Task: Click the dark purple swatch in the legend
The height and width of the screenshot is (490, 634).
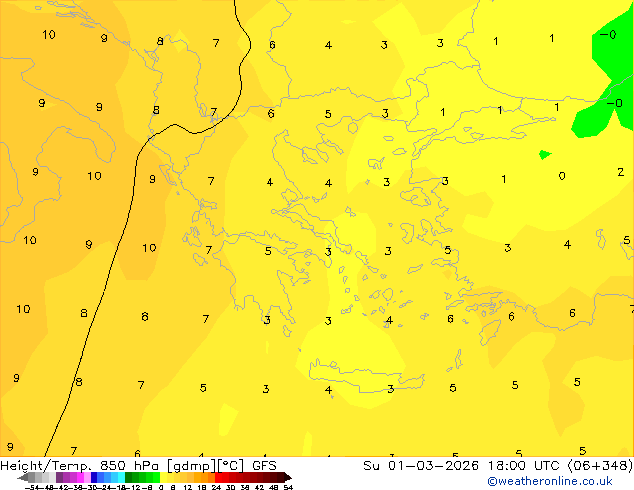Action: (x=60, y=477)
